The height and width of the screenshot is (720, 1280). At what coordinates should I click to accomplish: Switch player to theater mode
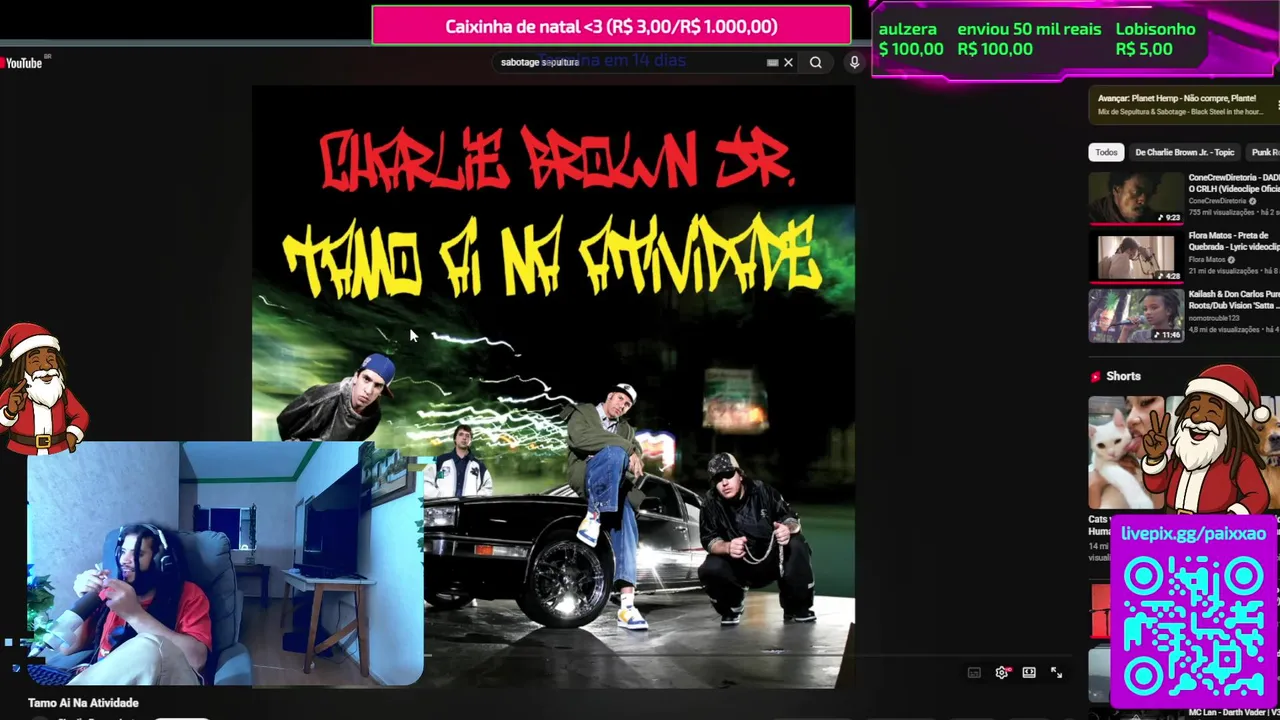[1029, 673]
